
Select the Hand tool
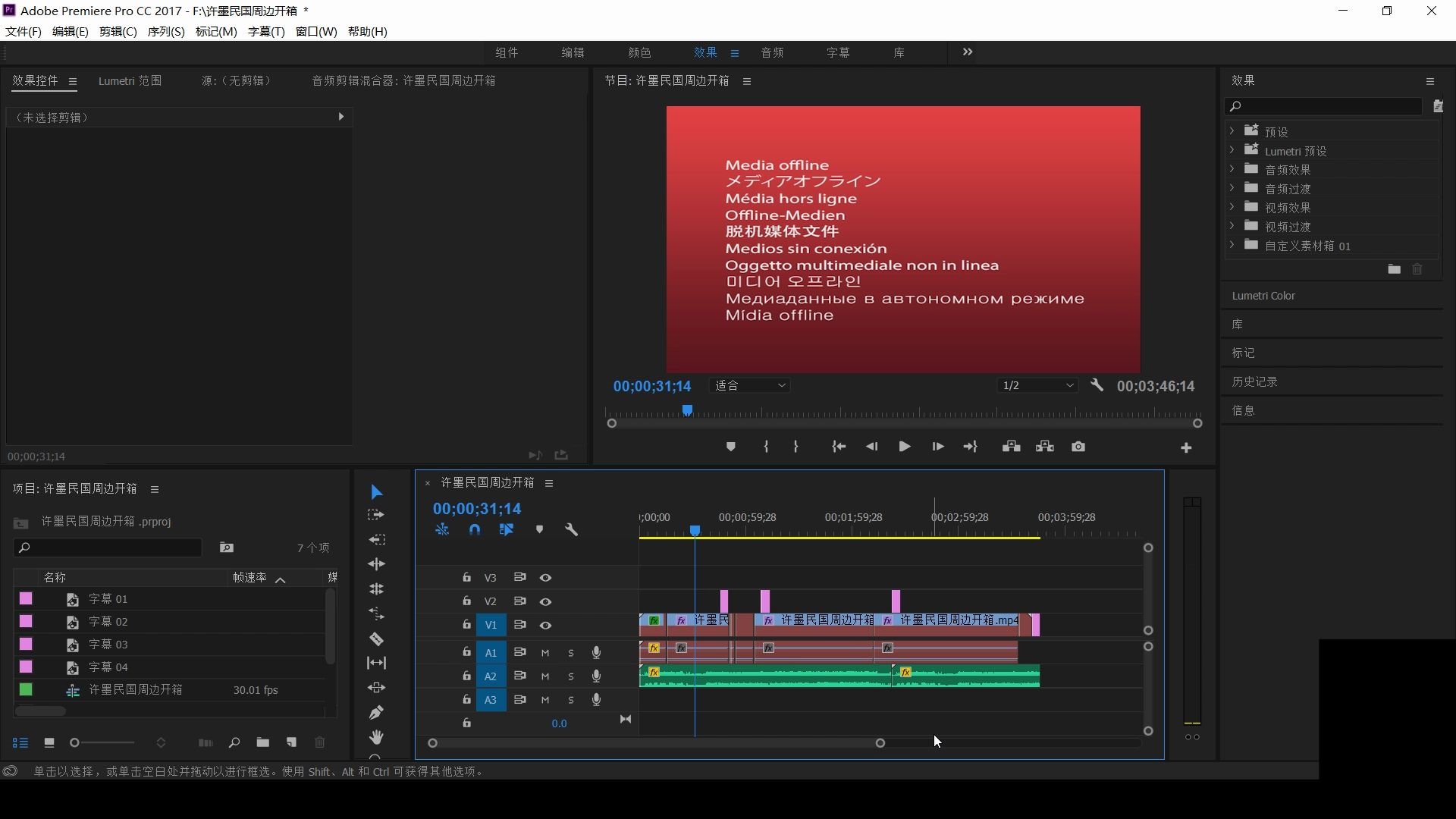click(376, 737)
